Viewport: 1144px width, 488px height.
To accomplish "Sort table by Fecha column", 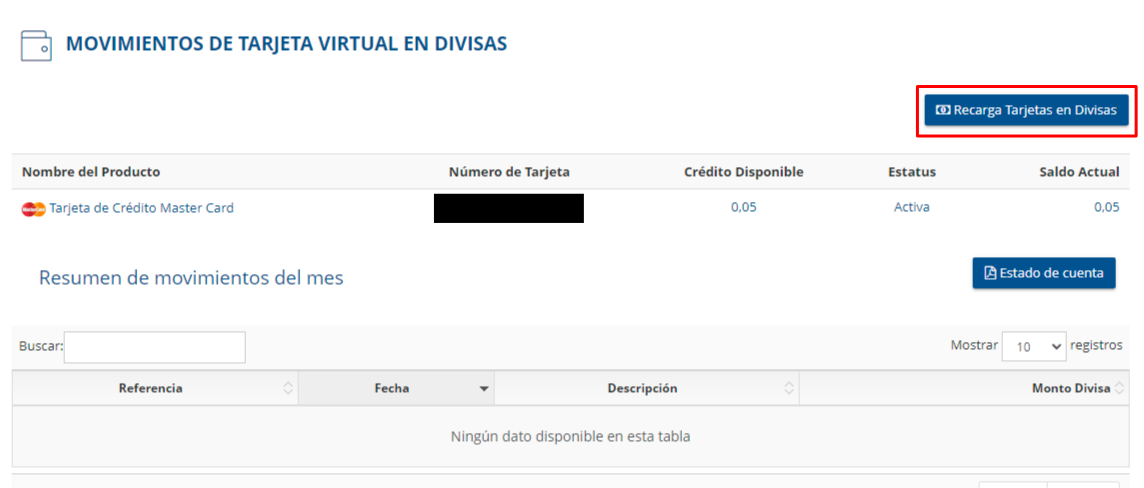I will click(396, 388).
